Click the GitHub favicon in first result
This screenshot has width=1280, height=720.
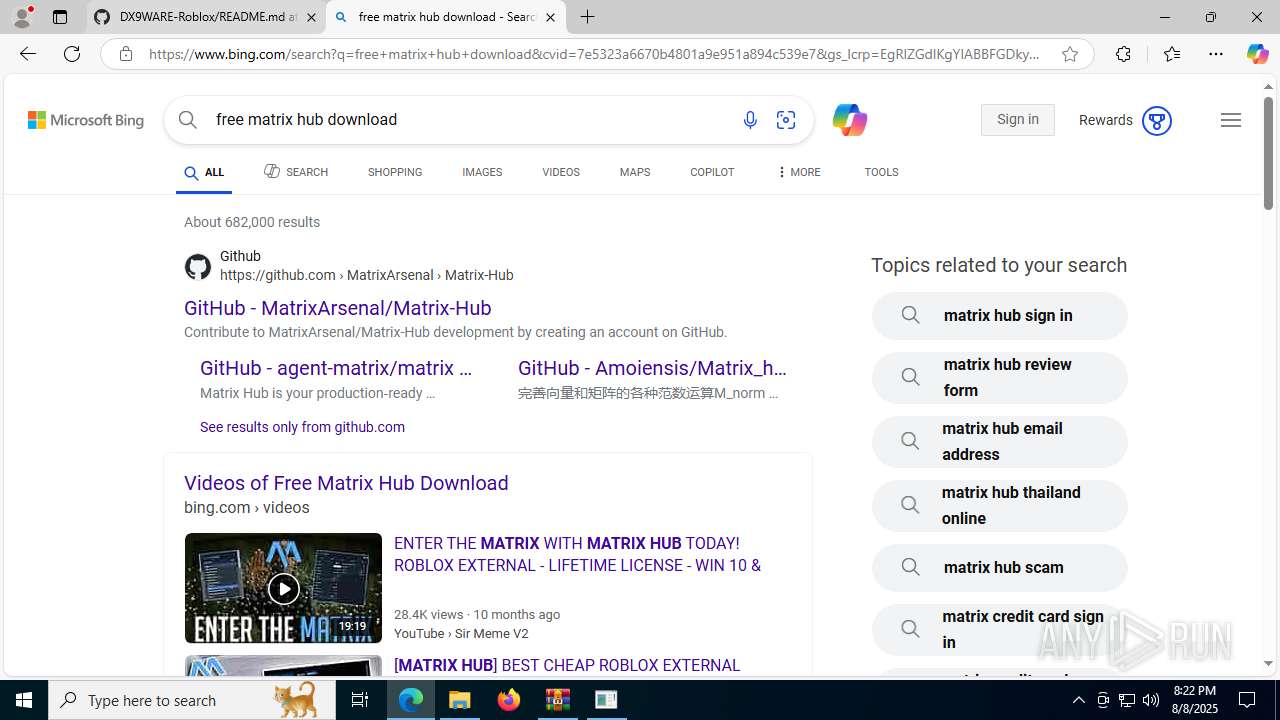click(198, 266)
